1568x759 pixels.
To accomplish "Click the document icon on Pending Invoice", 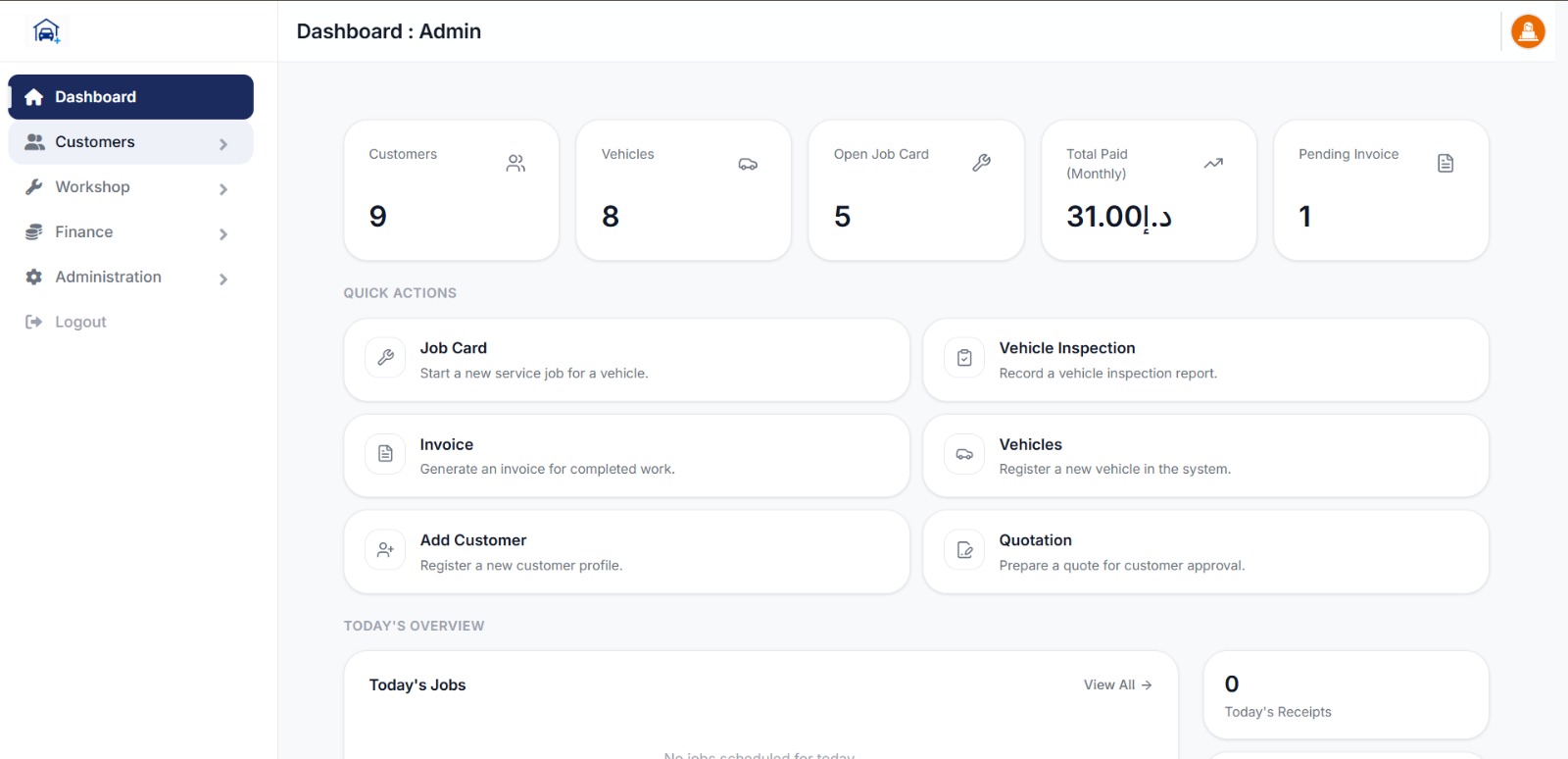I will pyautogui.click(x=1445, y=163).
